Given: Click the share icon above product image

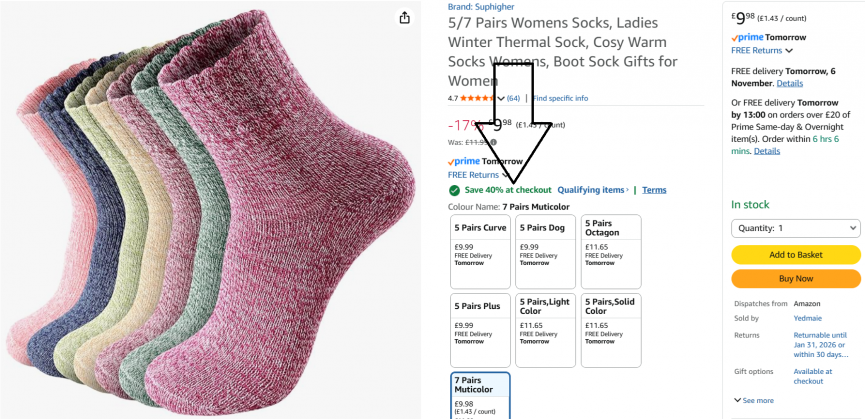Looking at the screenshot, I should 404,17.
